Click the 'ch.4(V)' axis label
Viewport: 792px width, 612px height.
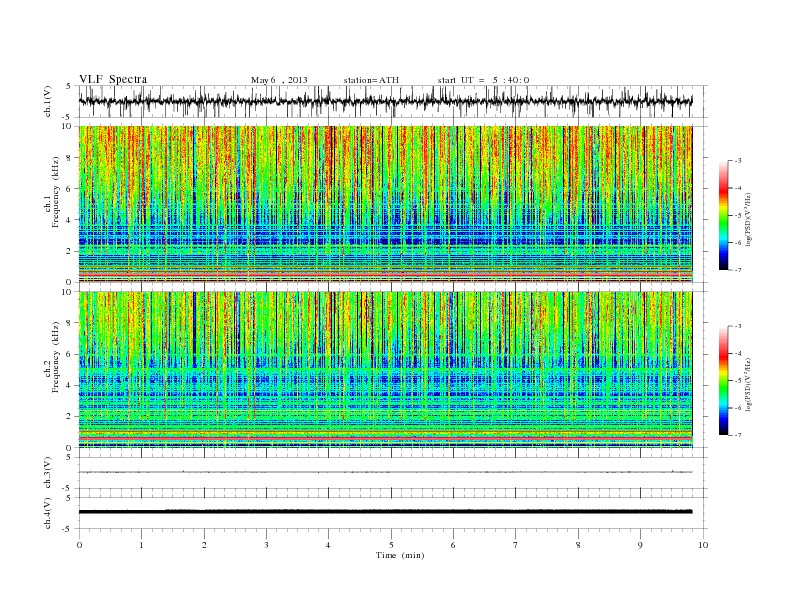[48, 513]
